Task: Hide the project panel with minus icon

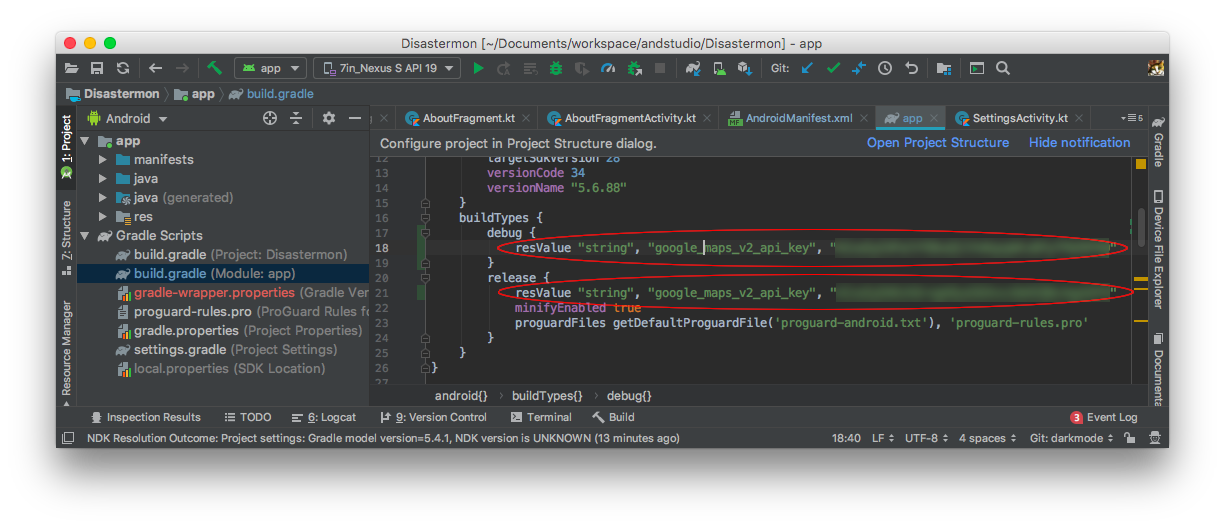Action: pyautogui.click(x=354, y=118)
